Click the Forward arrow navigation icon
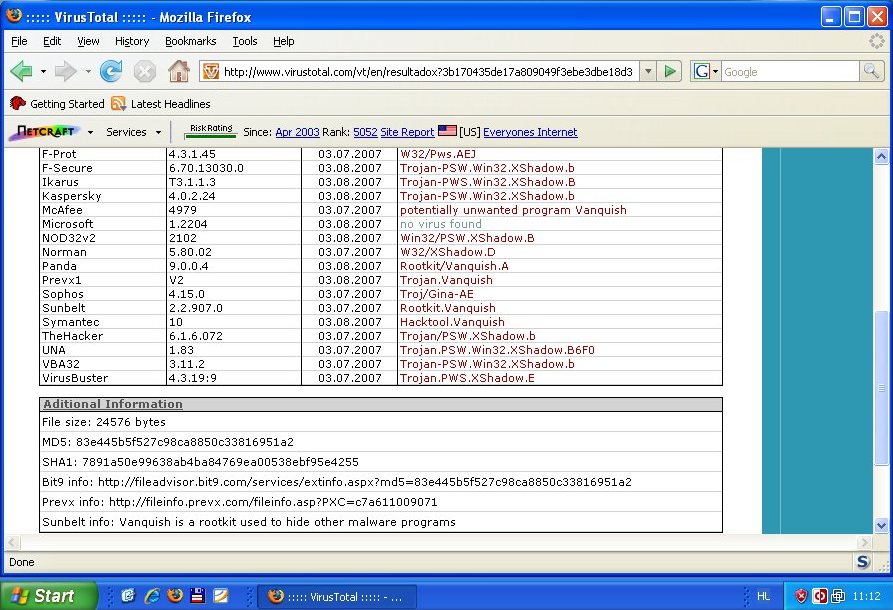Viewport: 893px width, 610px height. pos(65,71)
